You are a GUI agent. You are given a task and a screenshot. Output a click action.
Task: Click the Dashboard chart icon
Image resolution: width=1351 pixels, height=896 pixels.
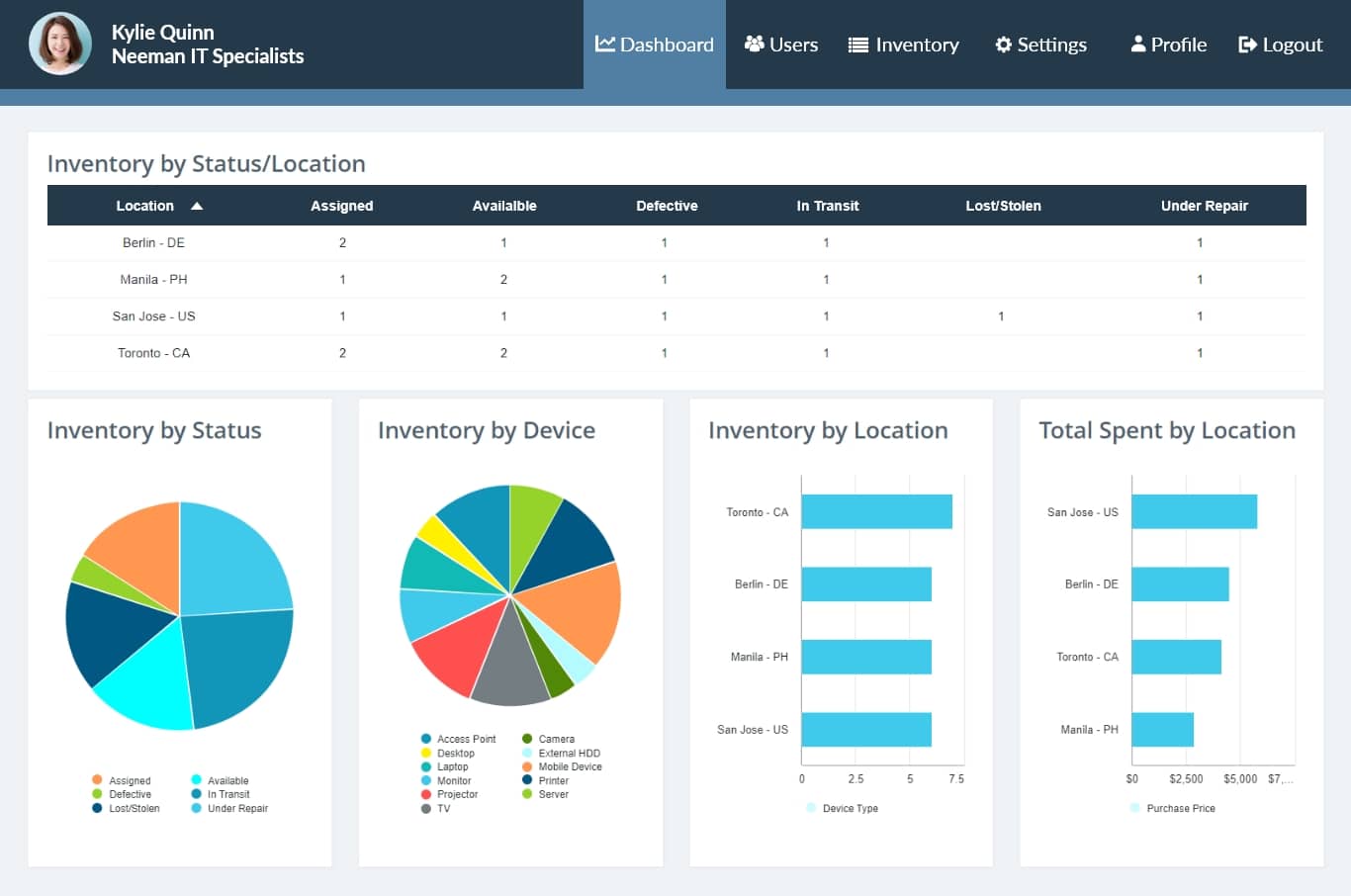[604, 45]
